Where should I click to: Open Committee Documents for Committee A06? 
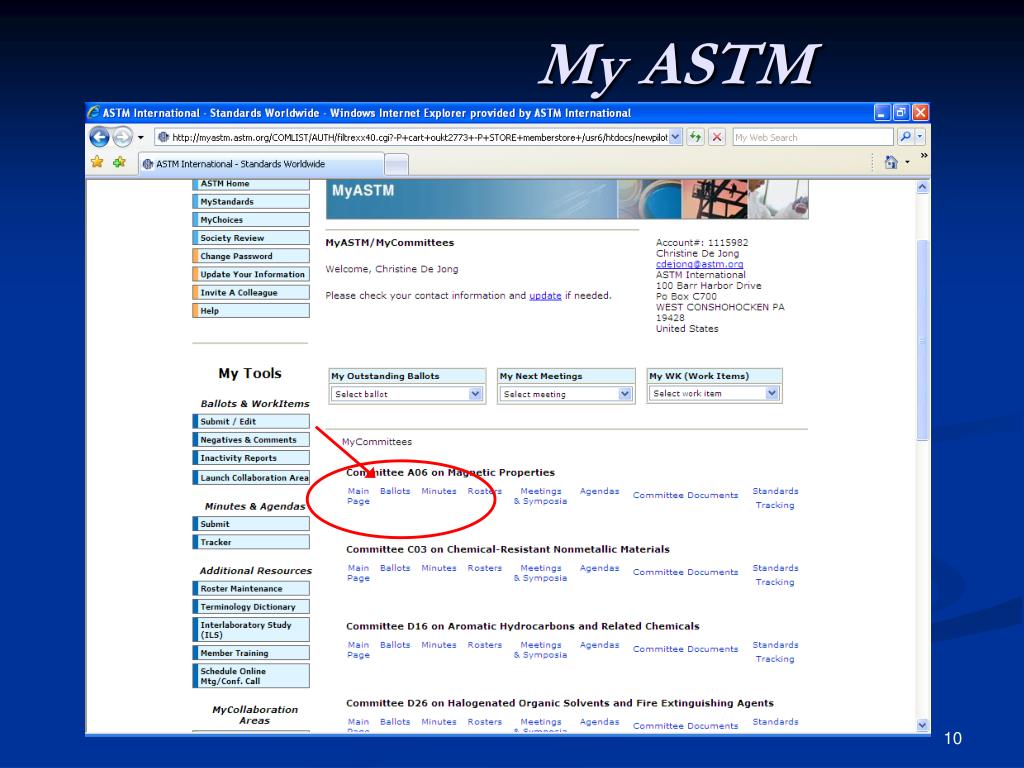pyautogui.click(x=685, y=495)
